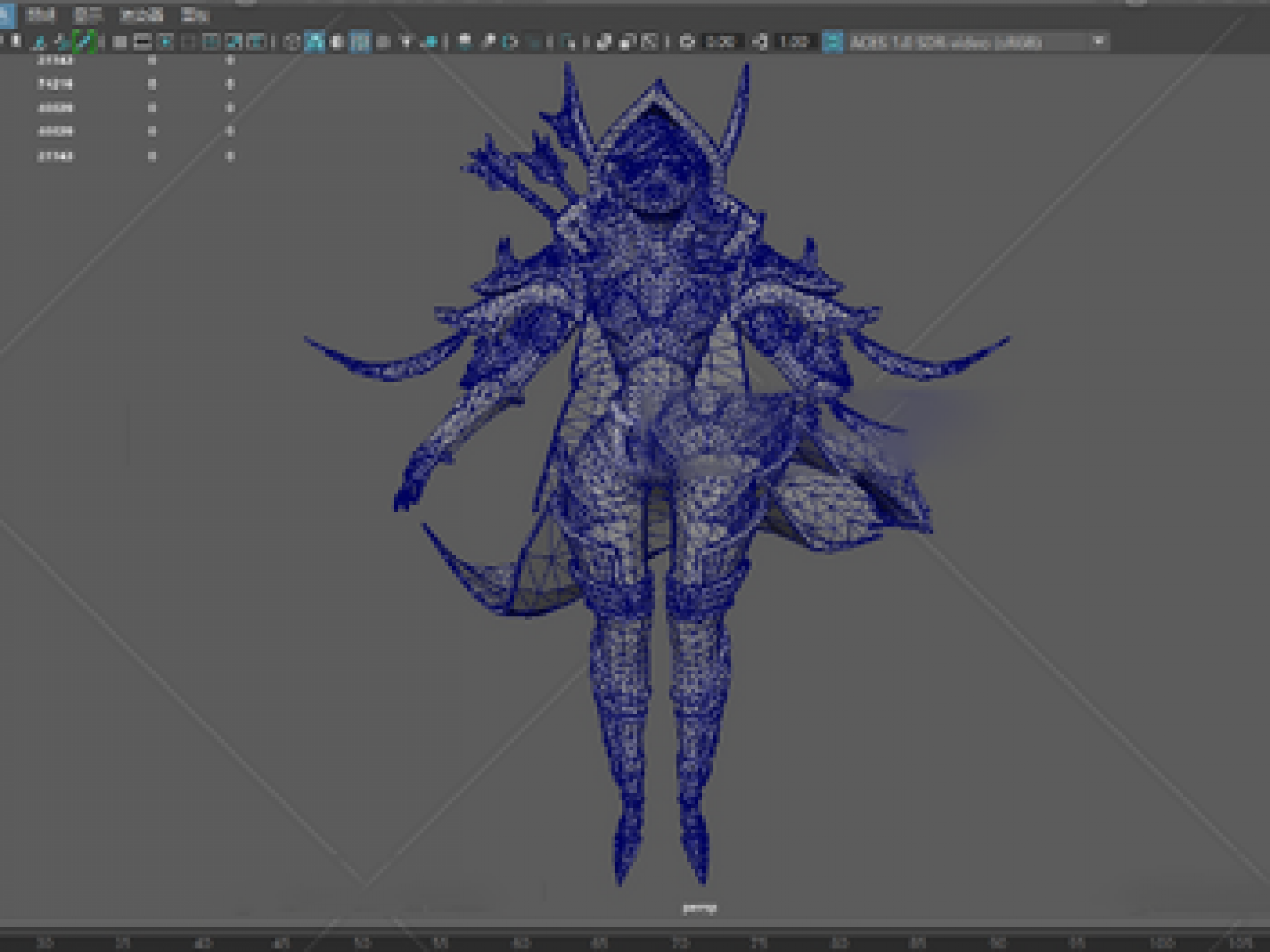Click the X-Ray Active Components icon
This screenshot has width=1270, height=952.
click(626, 41)
